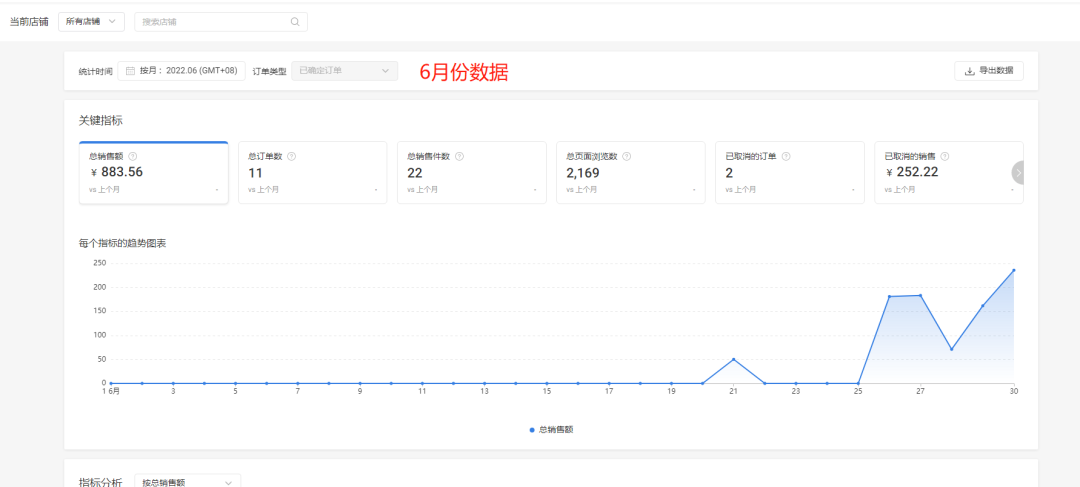1080x487 pixels.
Task: Click help icon beside 总页面浏览数
Action: click(627, 156)
